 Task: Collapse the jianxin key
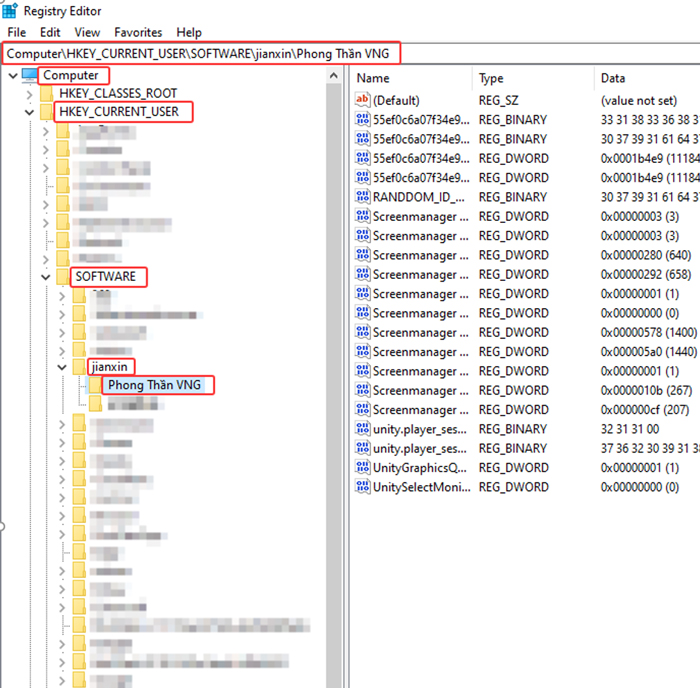[x=63, y=367]
